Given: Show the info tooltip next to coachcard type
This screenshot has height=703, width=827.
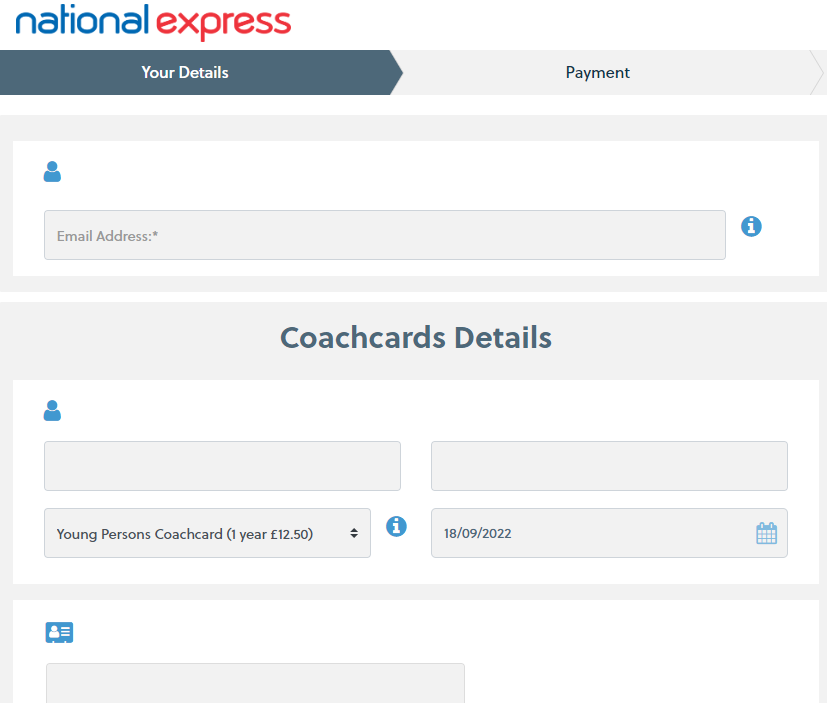Looking at the screenshot, I should [396, 526].
